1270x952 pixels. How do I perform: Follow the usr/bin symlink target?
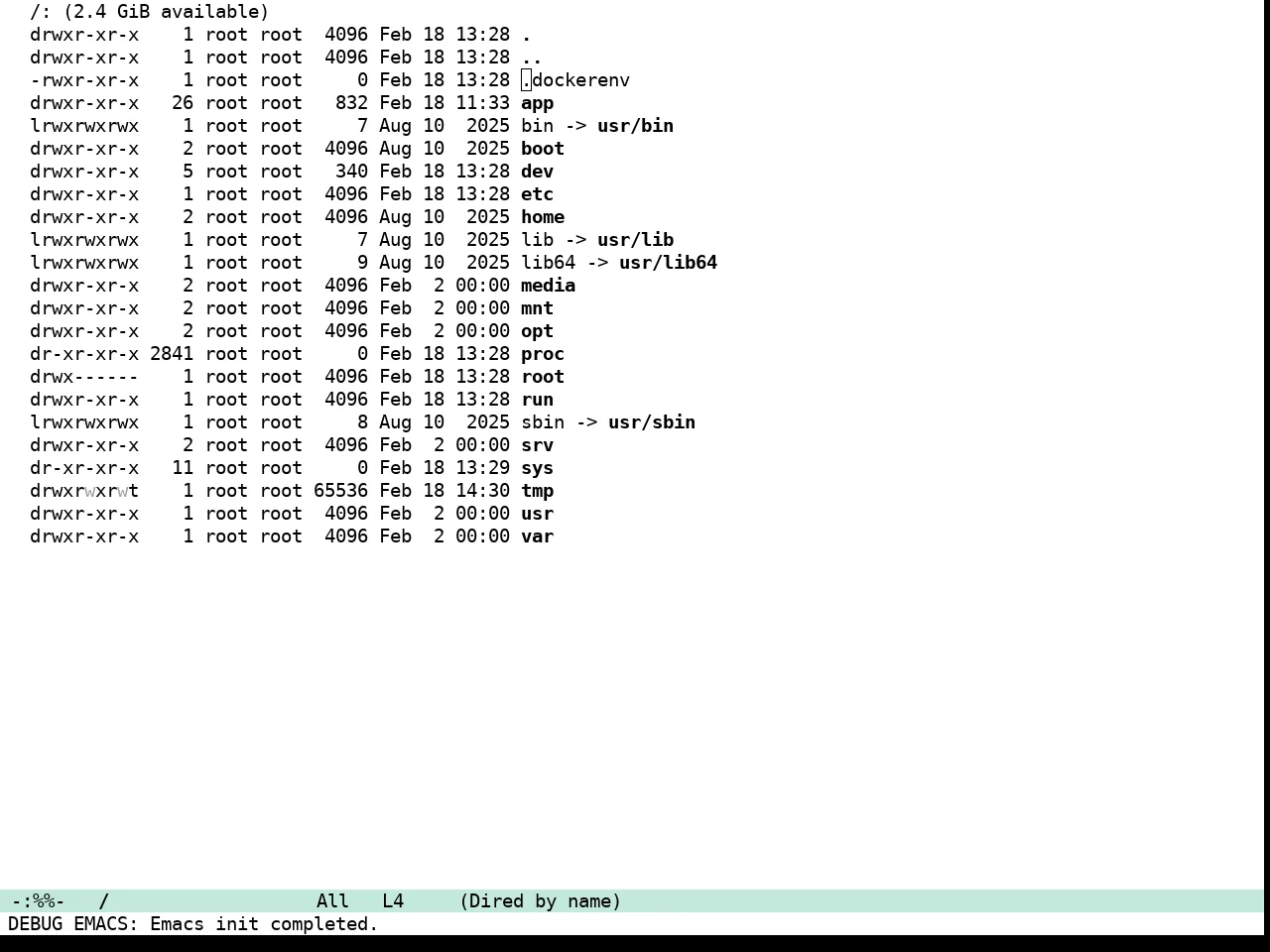635,126
